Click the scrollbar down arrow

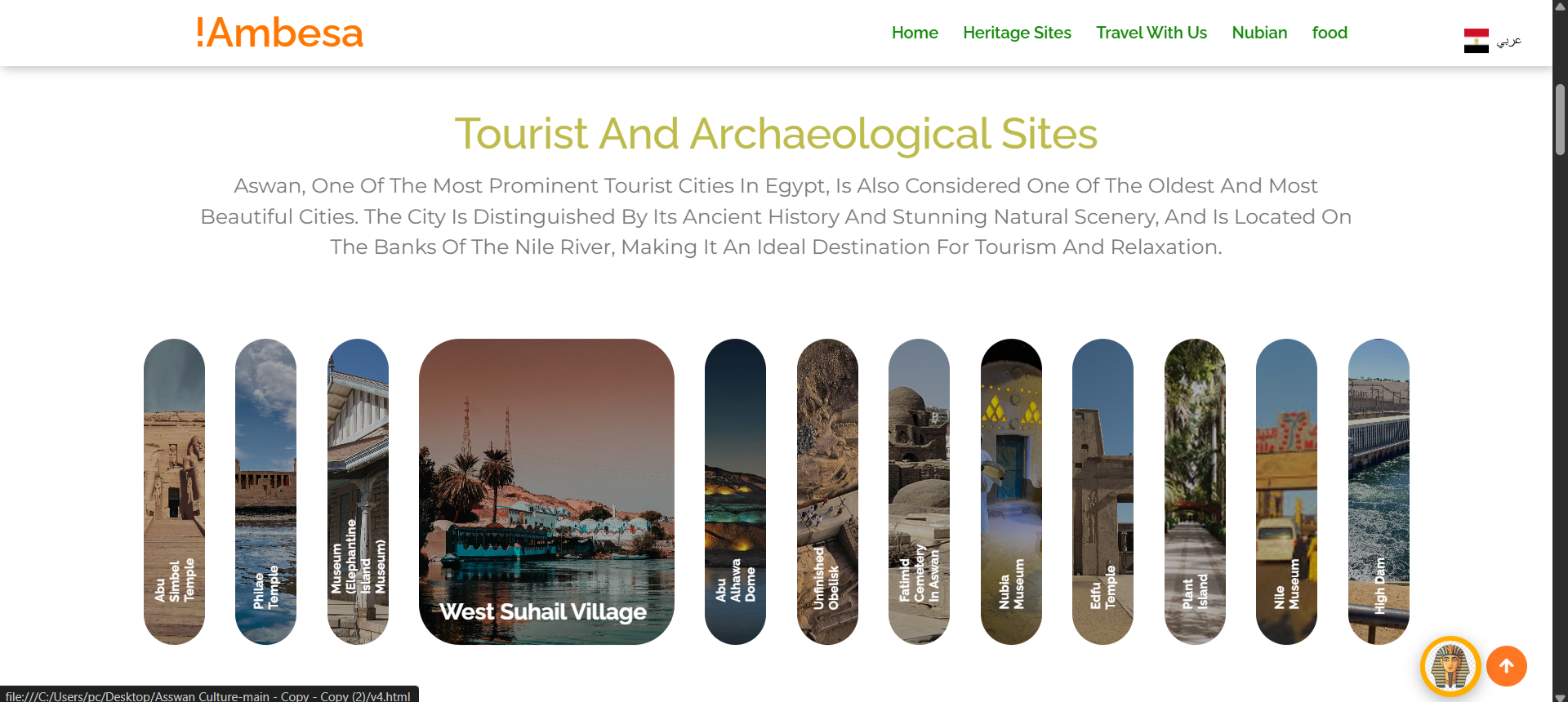[x=1560, y=695]
